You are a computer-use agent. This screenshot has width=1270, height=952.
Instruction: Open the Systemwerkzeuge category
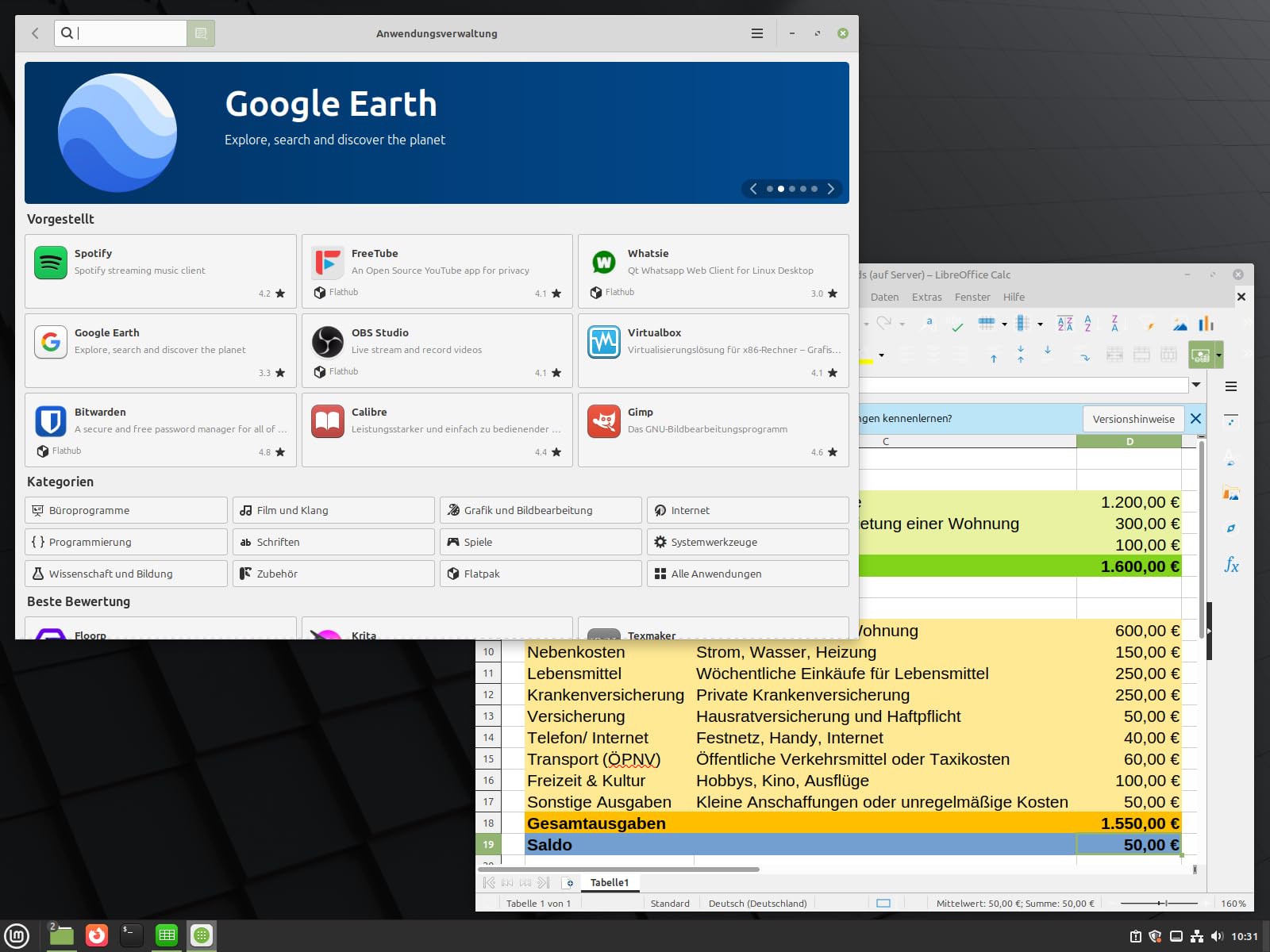(x=748, y=542)
